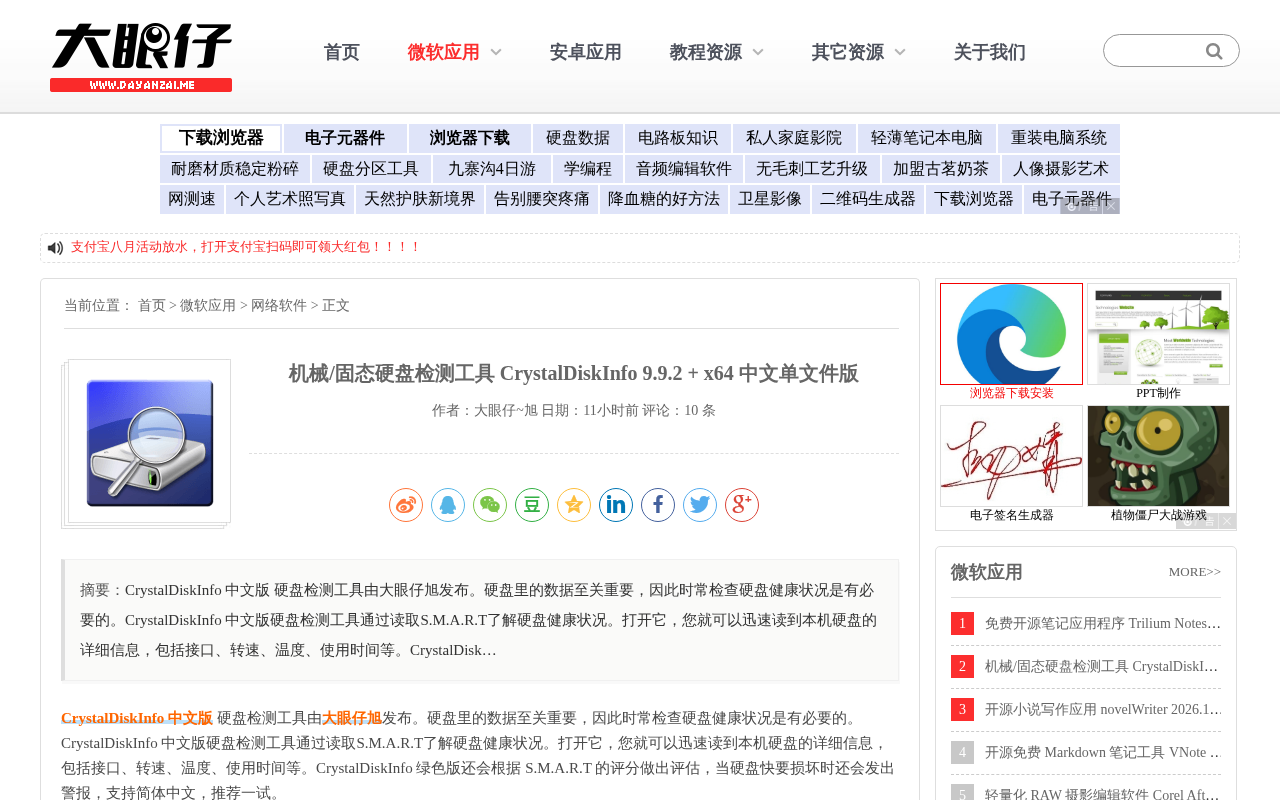Share article on Twitter
1280x800 pixels.
tap(700, 505)
